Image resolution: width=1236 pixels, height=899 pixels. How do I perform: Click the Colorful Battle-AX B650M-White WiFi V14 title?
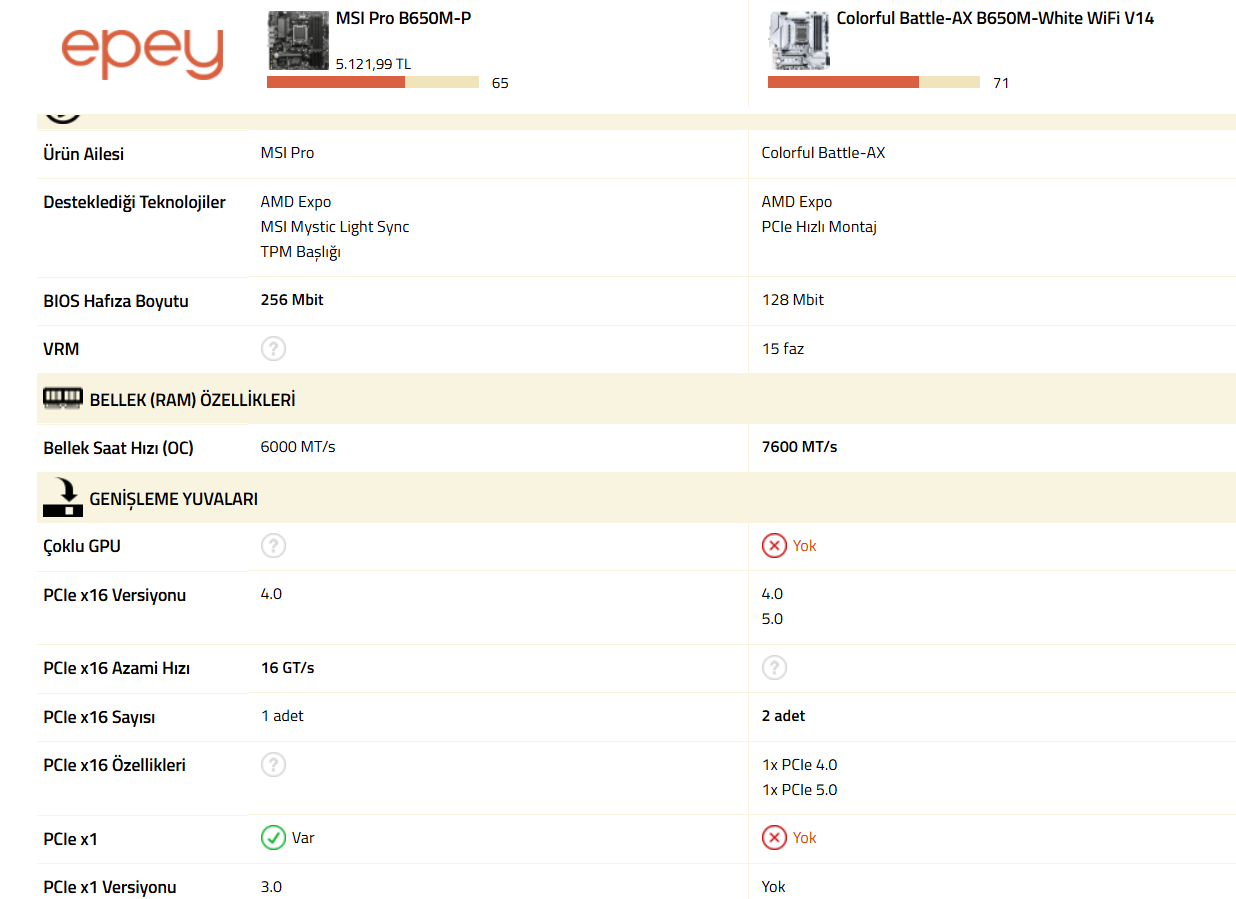click(x=995, y=18)
